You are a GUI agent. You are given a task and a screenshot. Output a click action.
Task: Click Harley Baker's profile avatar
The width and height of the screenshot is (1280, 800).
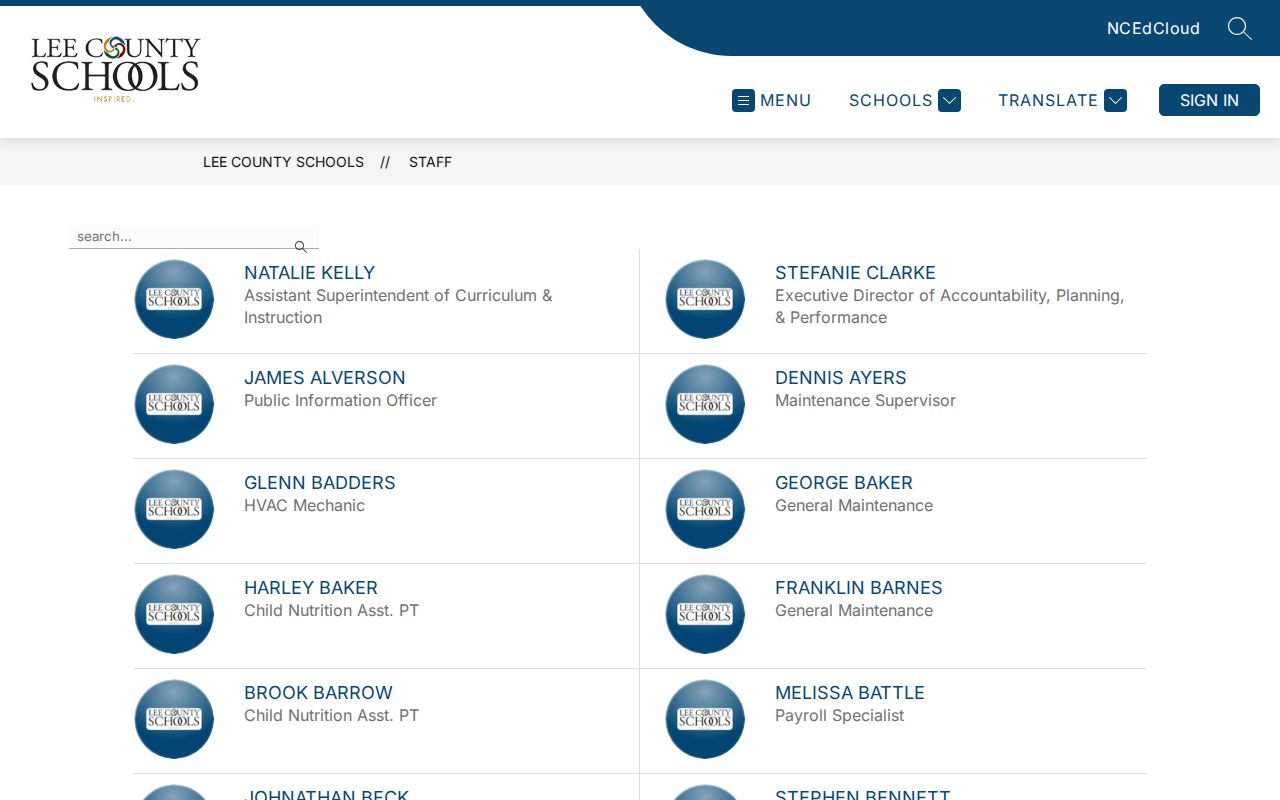click(174, 614)
